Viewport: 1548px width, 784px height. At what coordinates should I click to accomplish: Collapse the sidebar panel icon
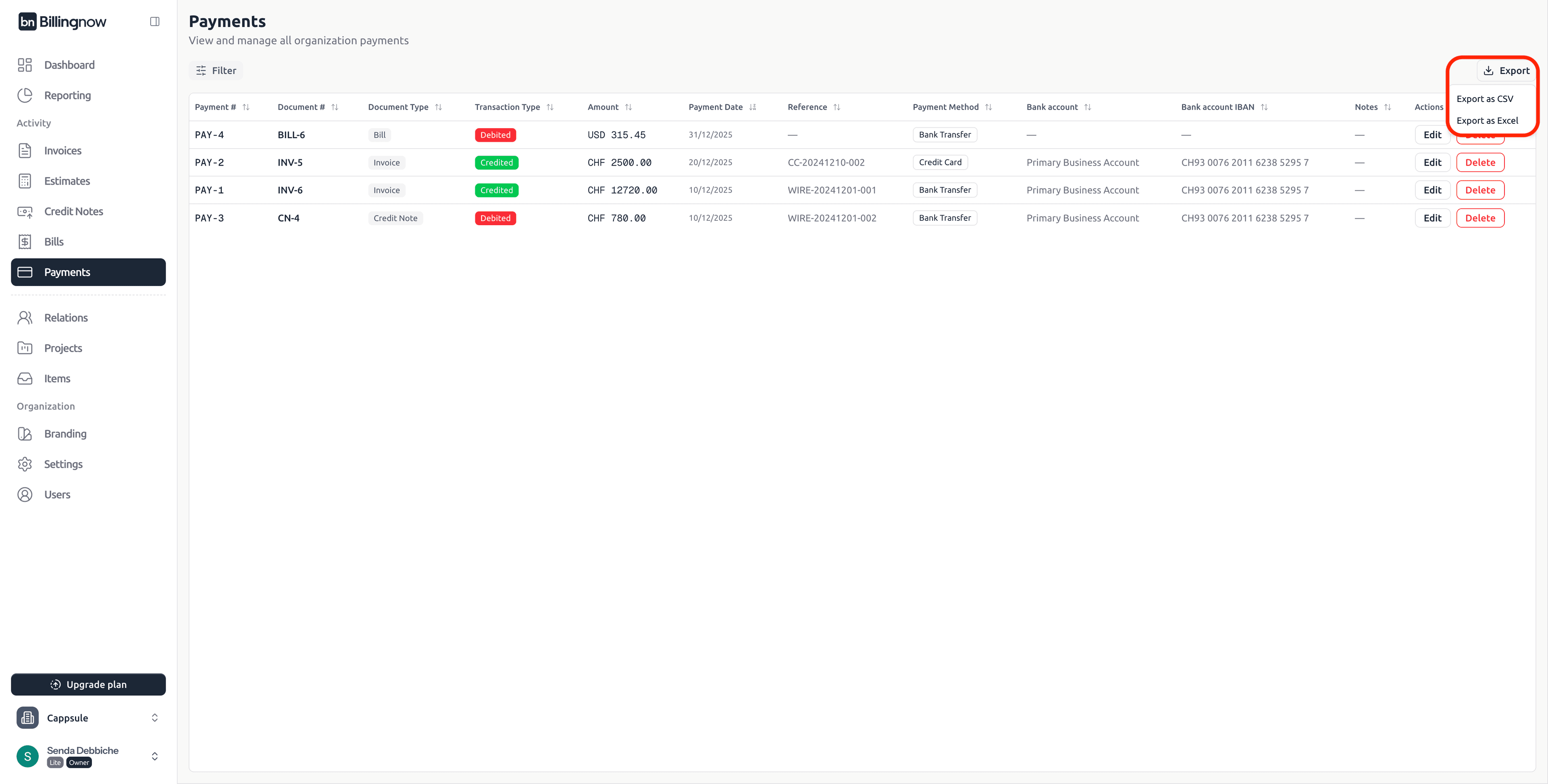(154, 22)
